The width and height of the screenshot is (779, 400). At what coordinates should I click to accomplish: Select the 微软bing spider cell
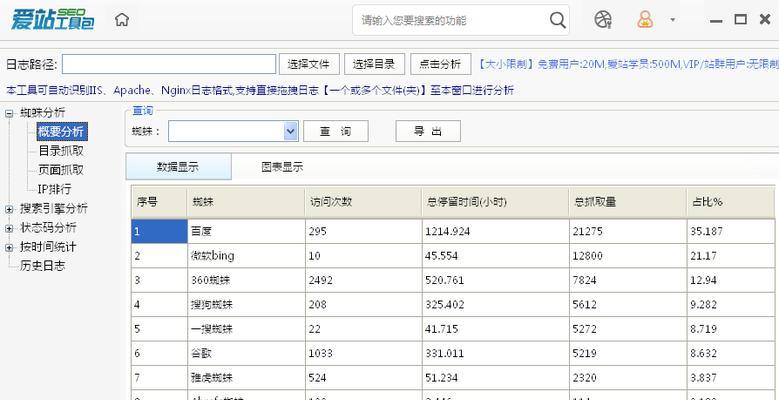[x=246, y=256]
